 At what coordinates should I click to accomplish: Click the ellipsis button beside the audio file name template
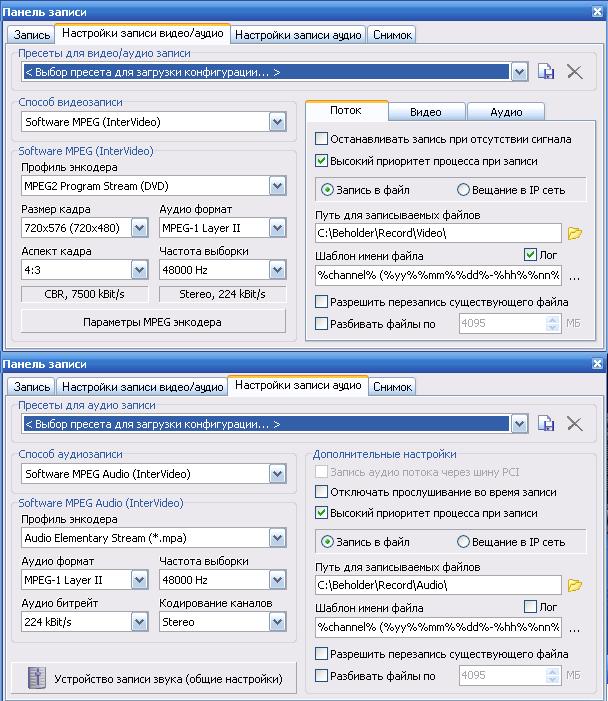coord(574,628)
